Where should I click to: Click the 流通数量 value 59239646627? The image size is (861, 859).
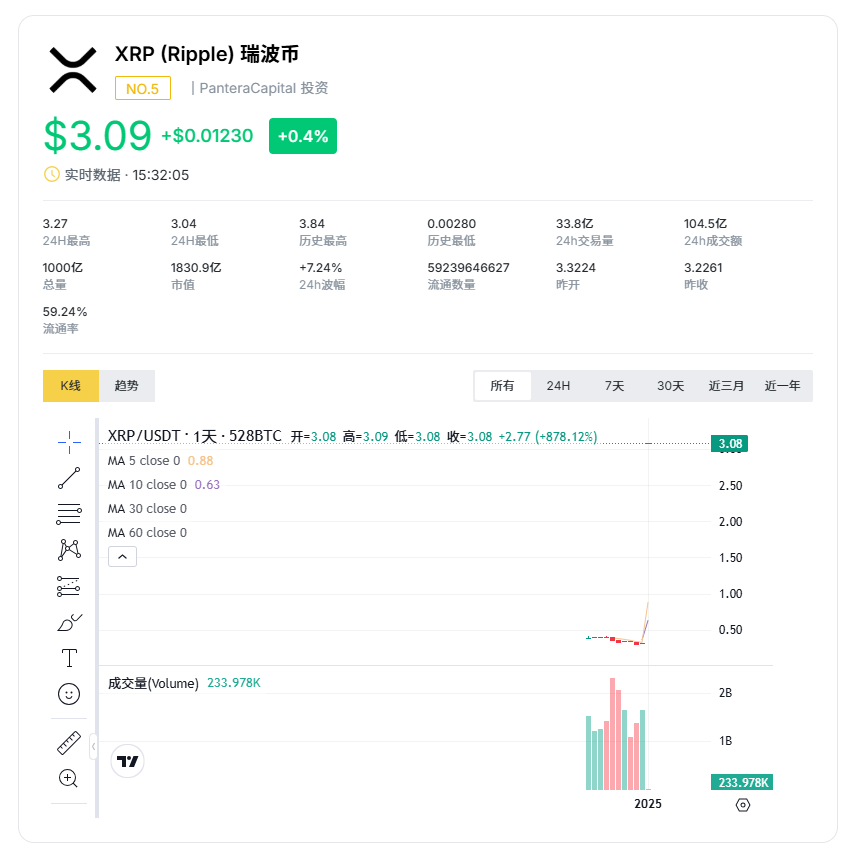(x=469, y=268)
